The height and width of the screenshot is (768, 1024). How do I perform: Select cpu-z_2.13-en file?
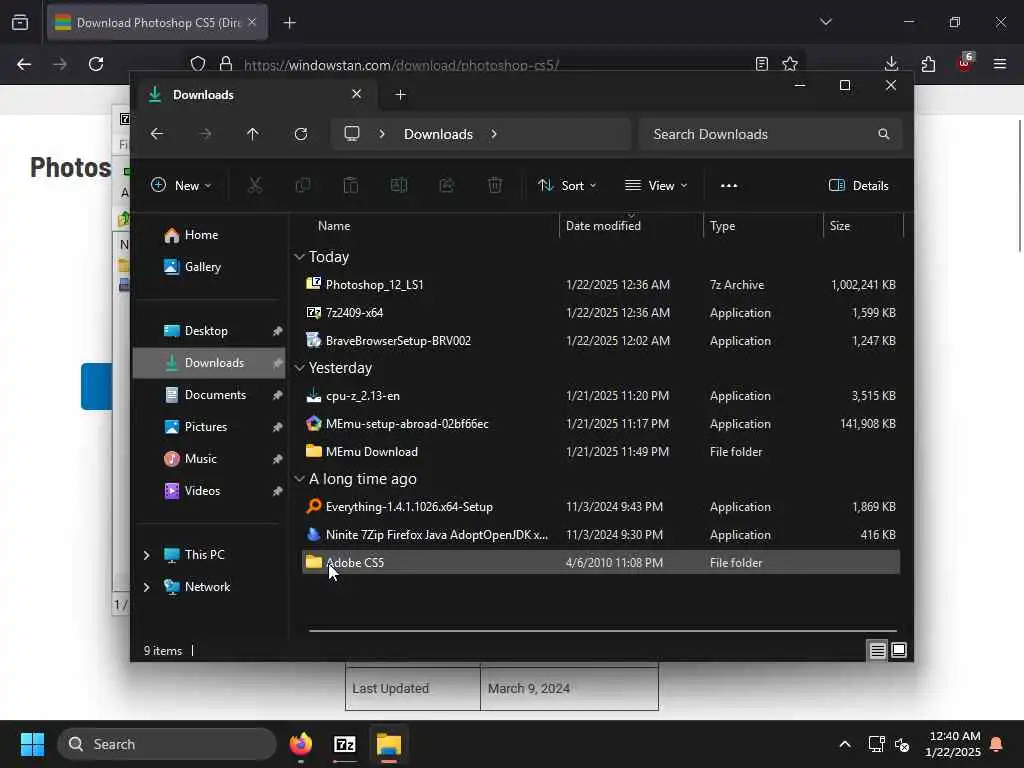pyautogui.click(x=601, y=396)
